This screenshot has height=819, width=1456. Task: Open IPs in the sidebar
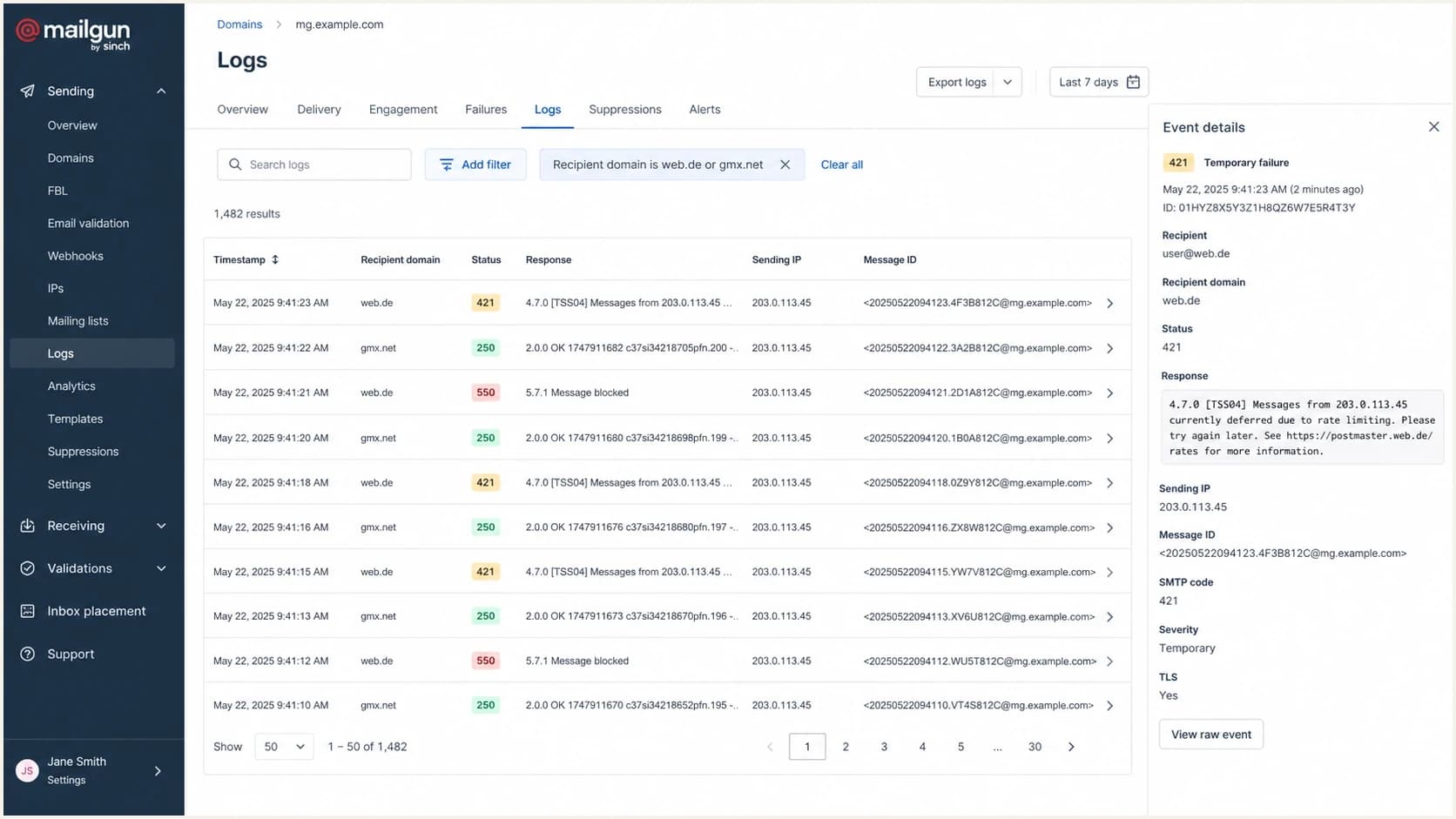point(56,289)
